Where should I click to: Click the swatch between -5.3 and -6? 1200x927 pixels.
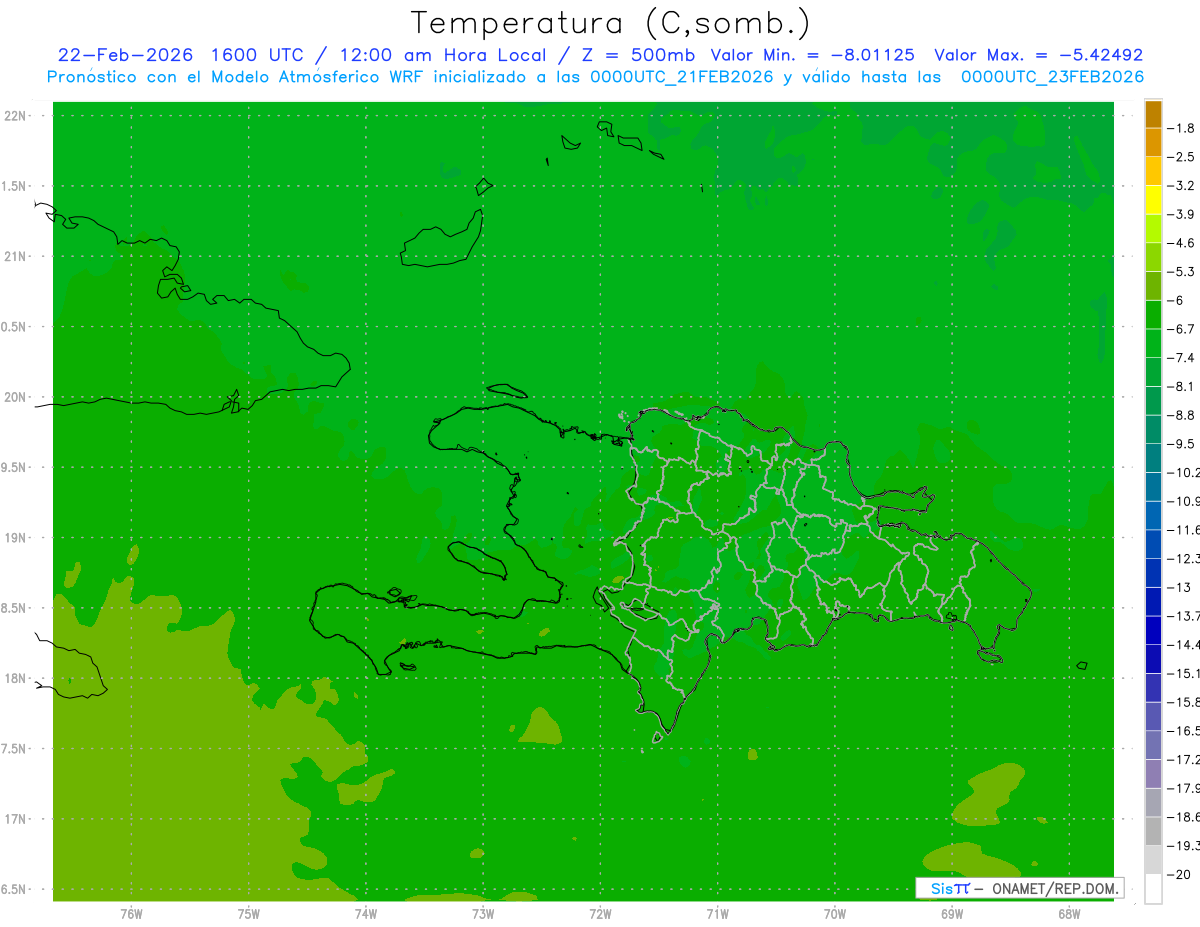(1153, 286)
